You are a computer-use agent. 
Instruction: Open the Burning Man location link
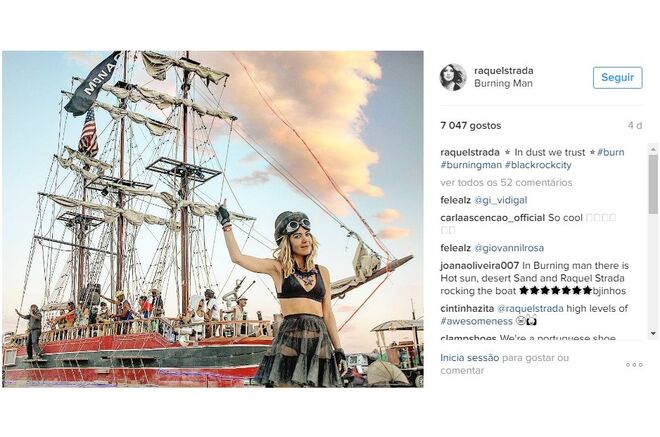pyautogui.click(x=503, y=83)
